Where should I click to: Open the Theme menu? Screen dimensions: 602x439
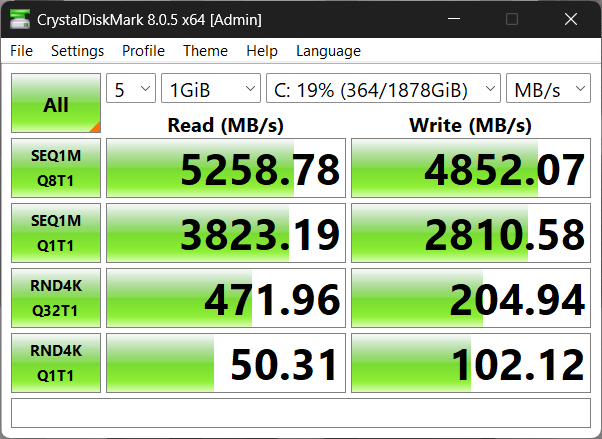[x=205, y=51]
